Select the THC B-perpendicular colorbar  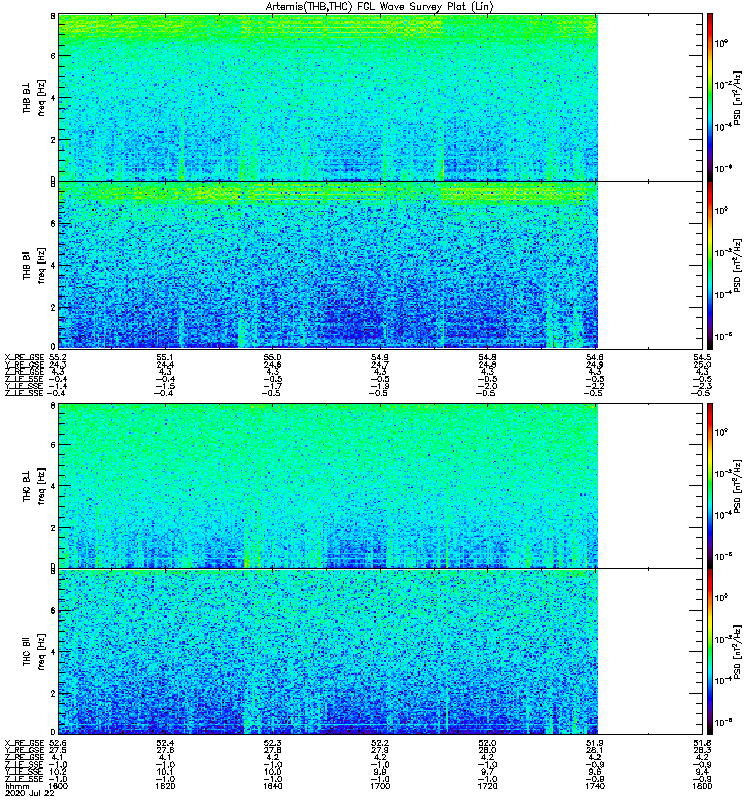[710, 486]
